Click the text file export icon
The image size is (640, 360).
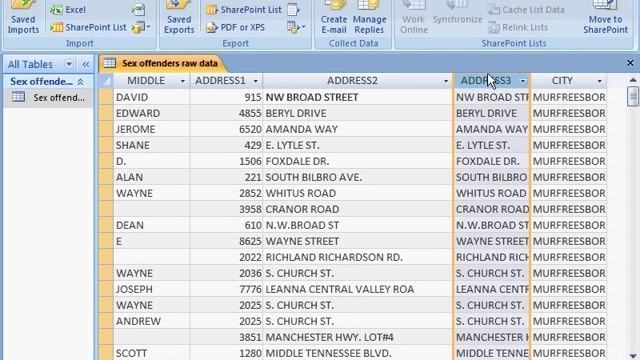click(x=293, y=10)
